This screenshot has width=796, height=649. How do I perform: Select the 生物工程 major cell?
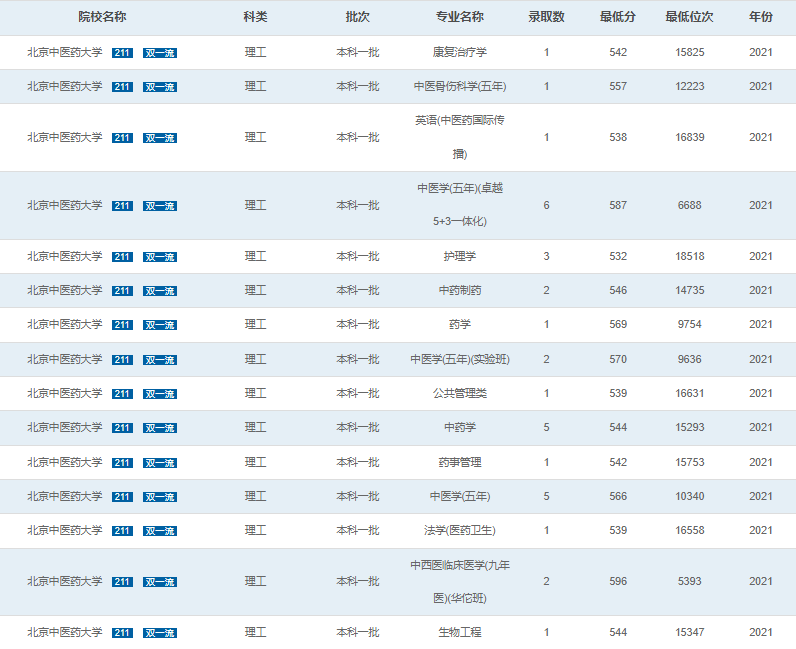coord(459,633)
